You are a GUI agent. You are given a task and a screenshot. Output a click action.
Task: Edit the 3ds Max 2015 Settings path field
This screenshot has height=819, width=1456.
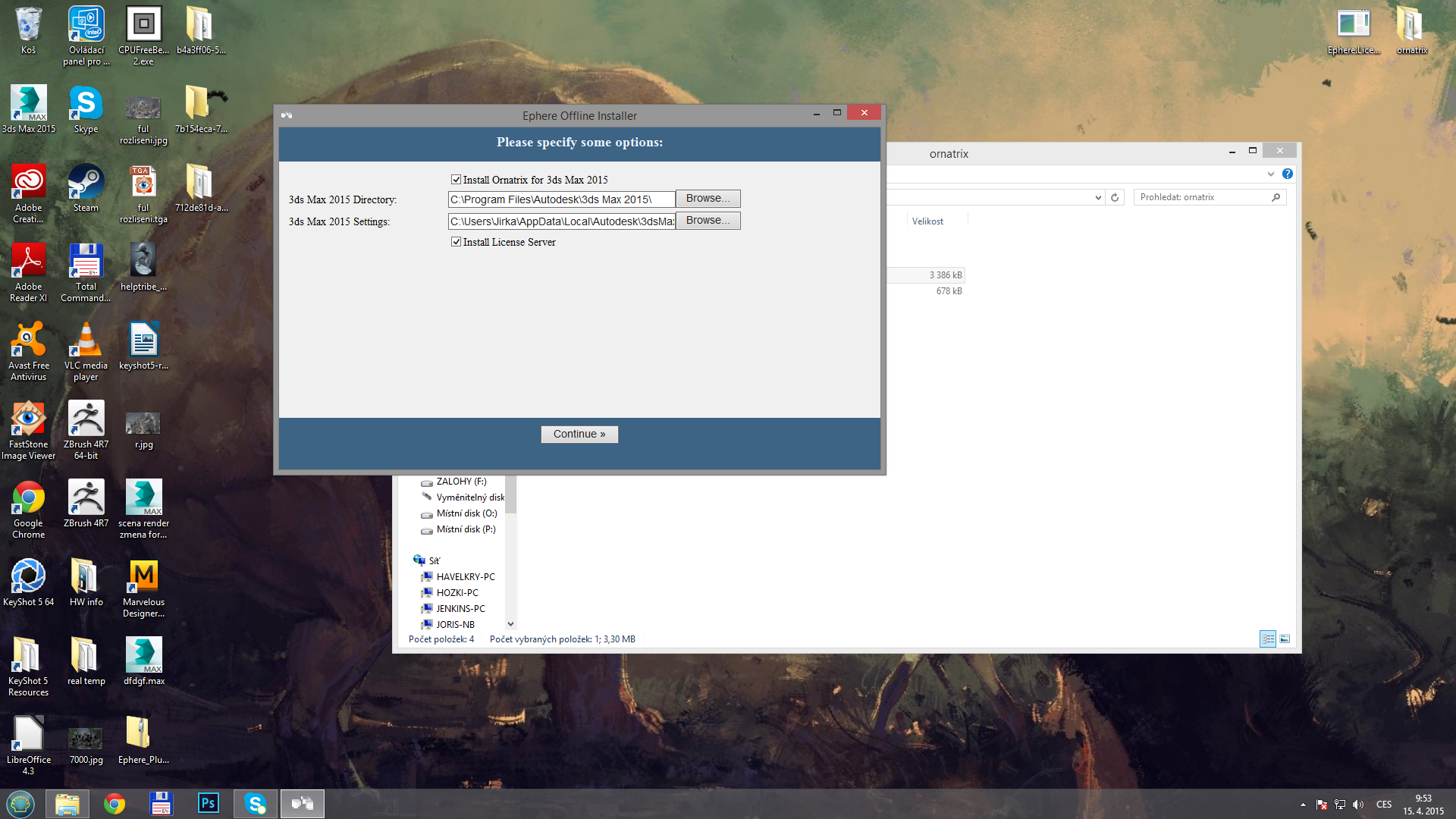coord(561,221)
